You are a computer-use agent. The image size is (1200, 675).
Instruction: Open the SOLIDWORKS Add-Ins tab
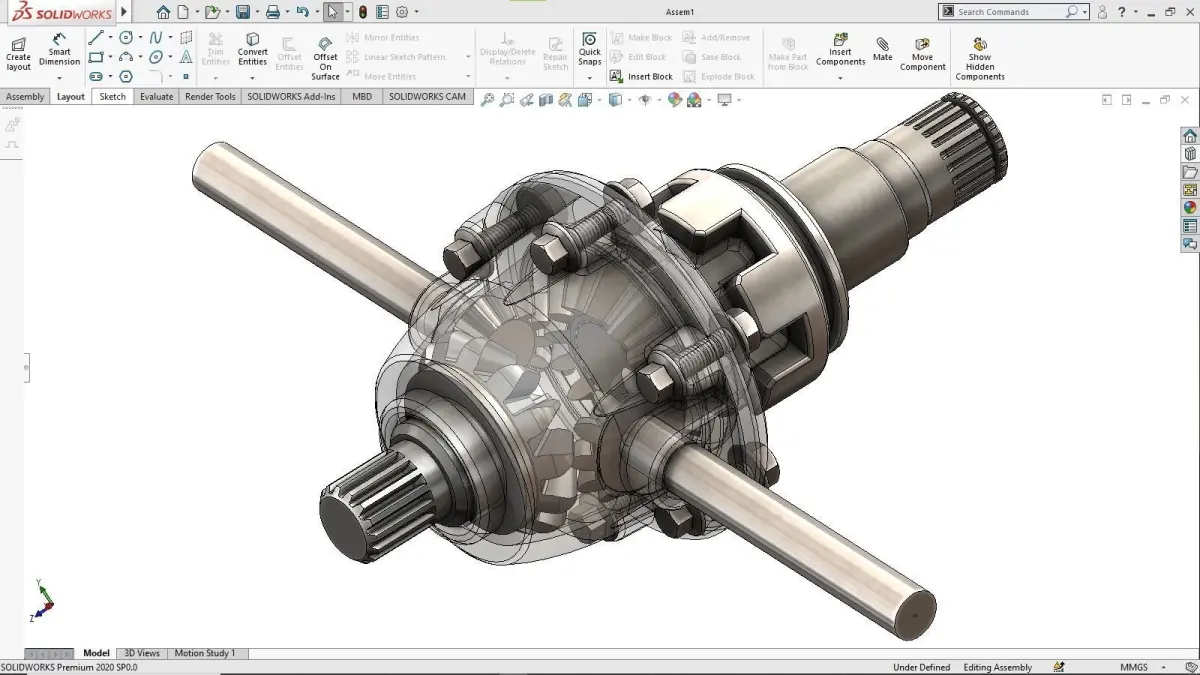(x=291, y=97)
